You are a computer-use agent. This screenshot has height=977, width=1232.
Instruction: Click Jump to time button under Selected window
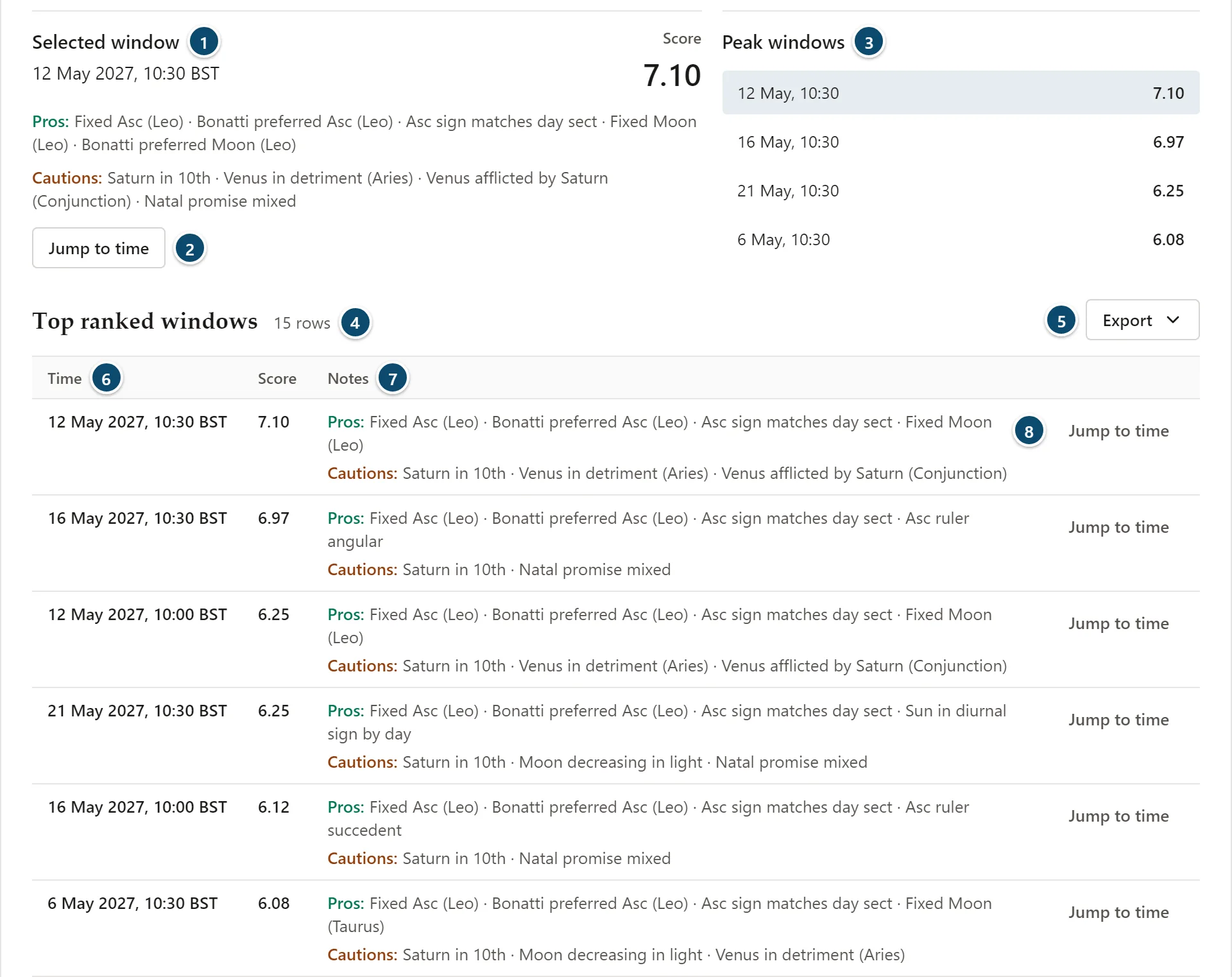[99, 248]
